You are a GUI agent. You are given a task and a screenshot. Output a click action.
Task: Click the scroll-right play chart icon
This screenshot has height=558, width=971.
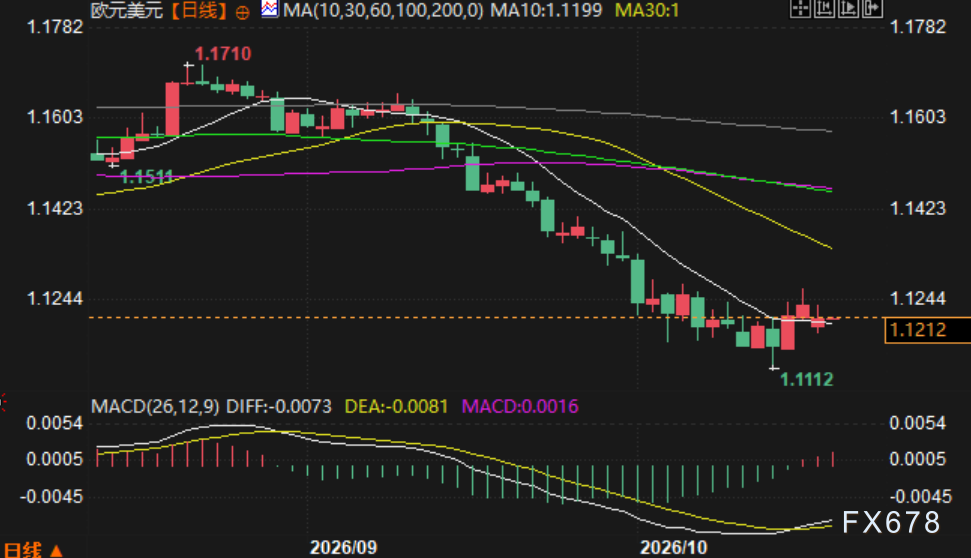[x=848, y=8]
